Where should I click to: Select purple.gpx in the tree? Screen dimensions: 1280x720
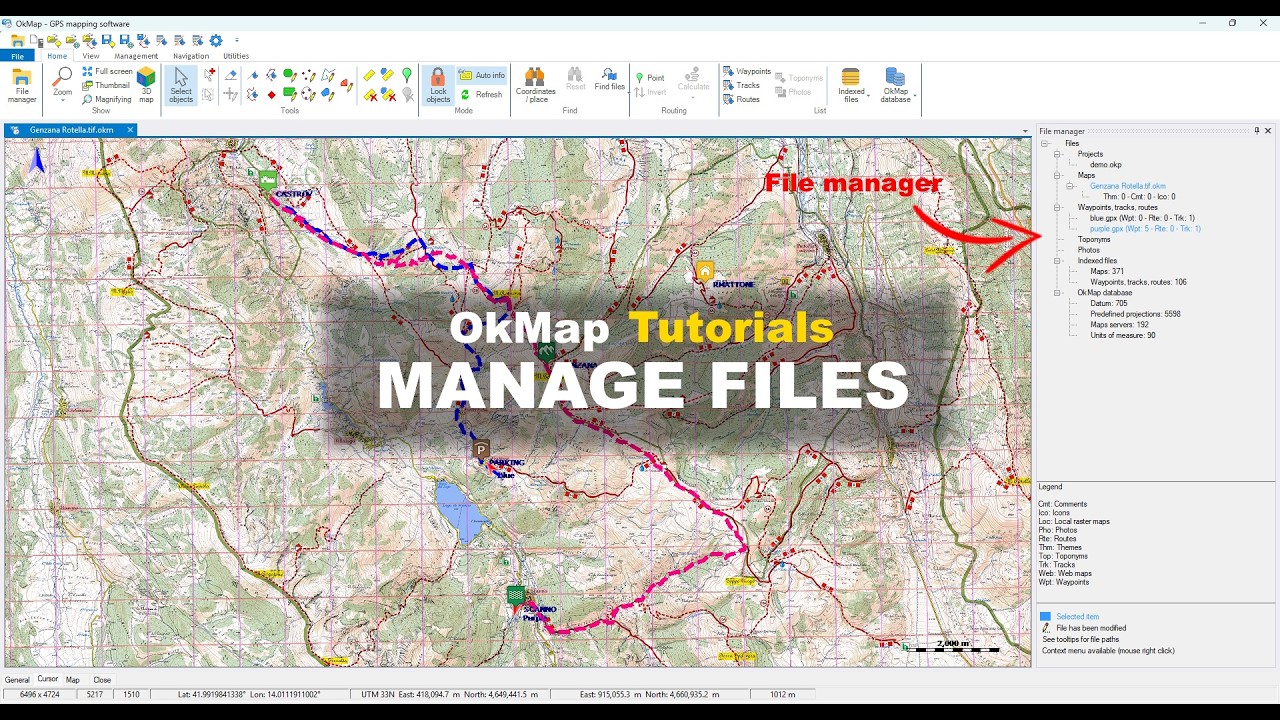[1145, 229]
